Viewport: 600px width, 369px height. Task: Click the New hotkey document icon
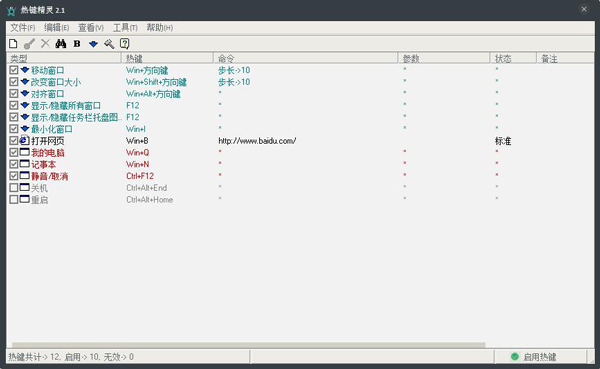[13, 44]
